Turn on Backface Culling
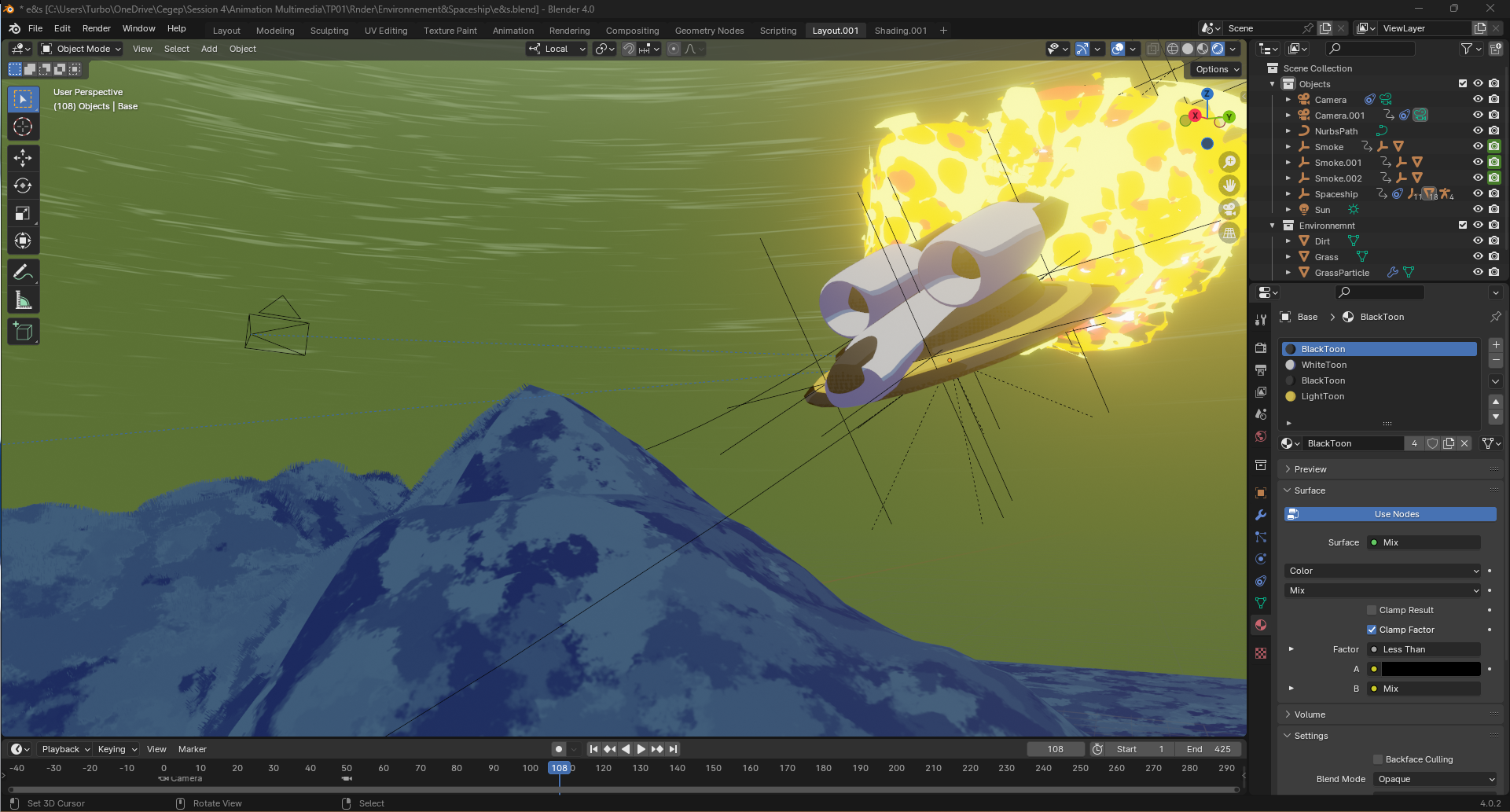 (1377, 759)
